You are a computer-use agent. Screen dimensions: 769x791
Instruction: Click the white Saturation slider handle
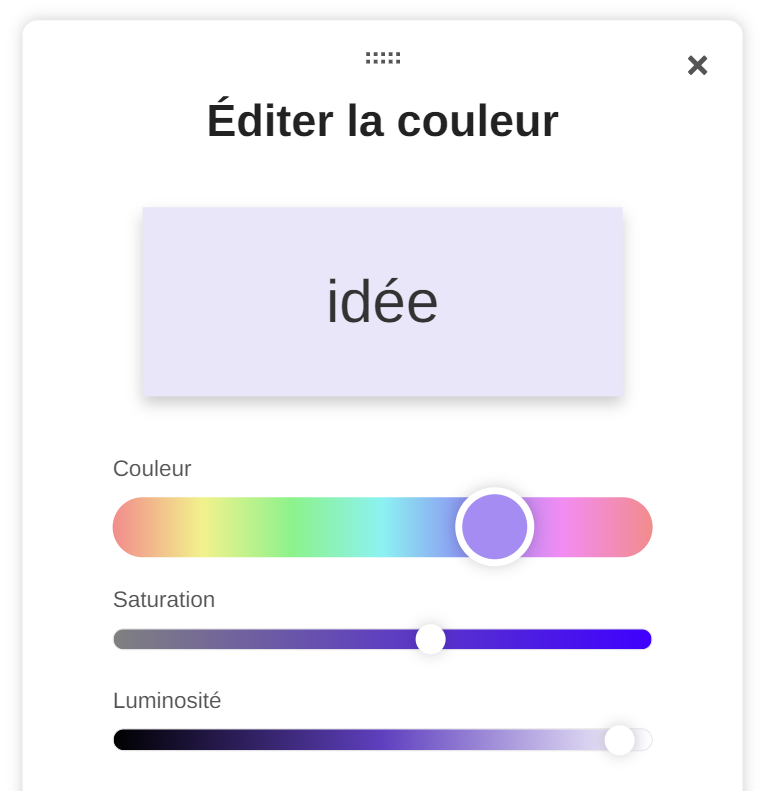tap(430, 639)
